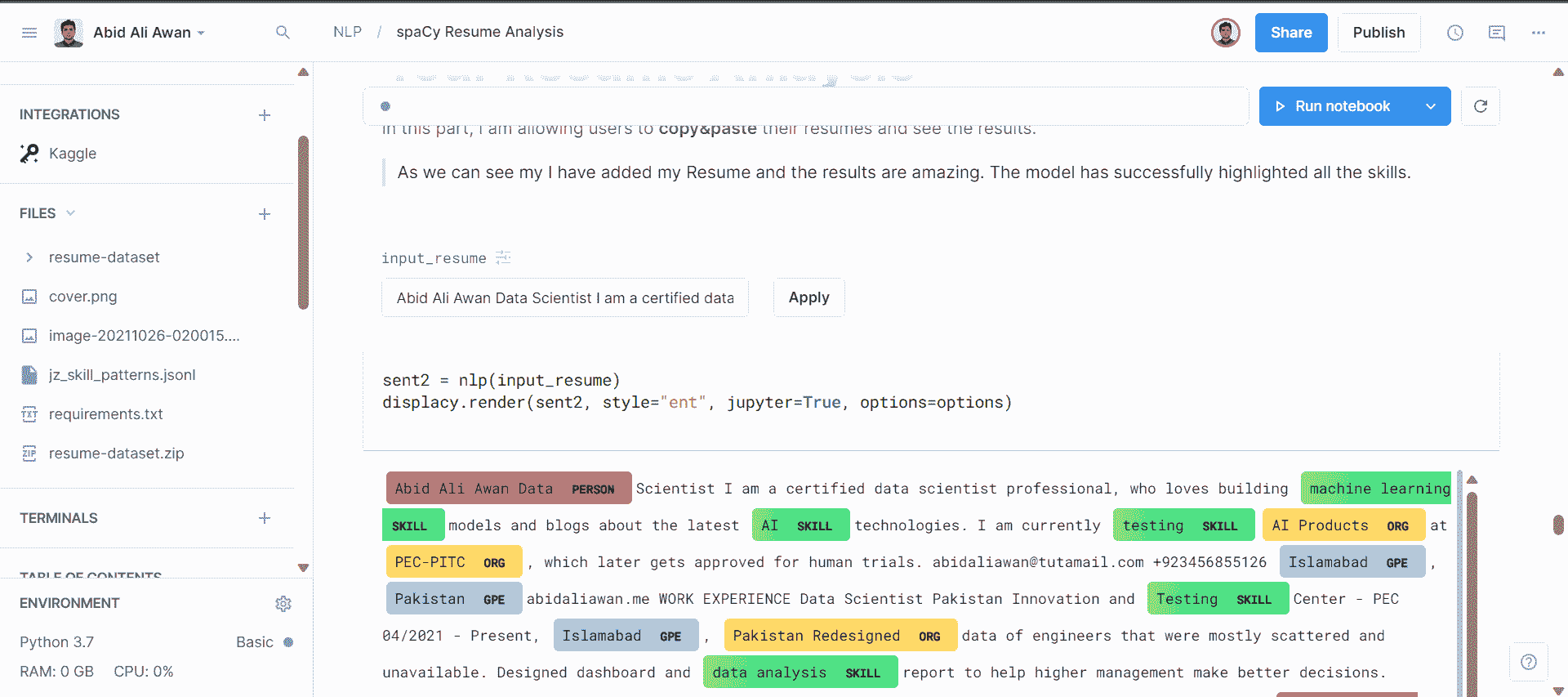The height and width of the screenshot is (697, 1568).
Task: Click the input_resume text field
Action: pyautogui.click(x=565, y=298)
